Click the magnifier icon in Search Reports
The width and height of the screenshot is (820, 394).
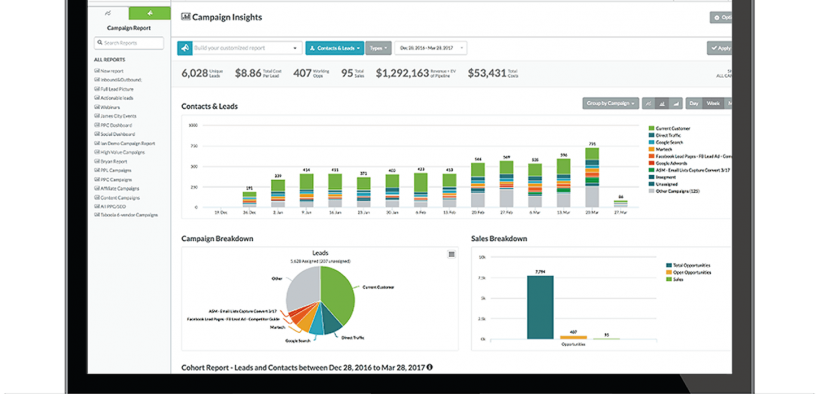pos(99,43)
